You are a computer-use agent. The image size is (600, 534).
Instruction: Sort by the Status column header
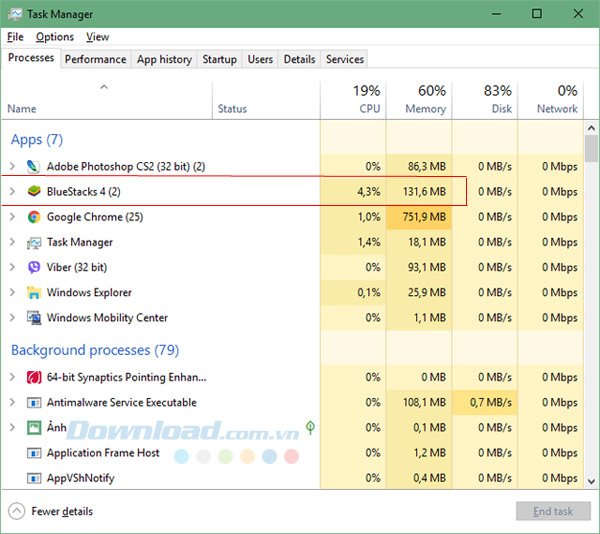pyautogui.click(x=266, y=100)
